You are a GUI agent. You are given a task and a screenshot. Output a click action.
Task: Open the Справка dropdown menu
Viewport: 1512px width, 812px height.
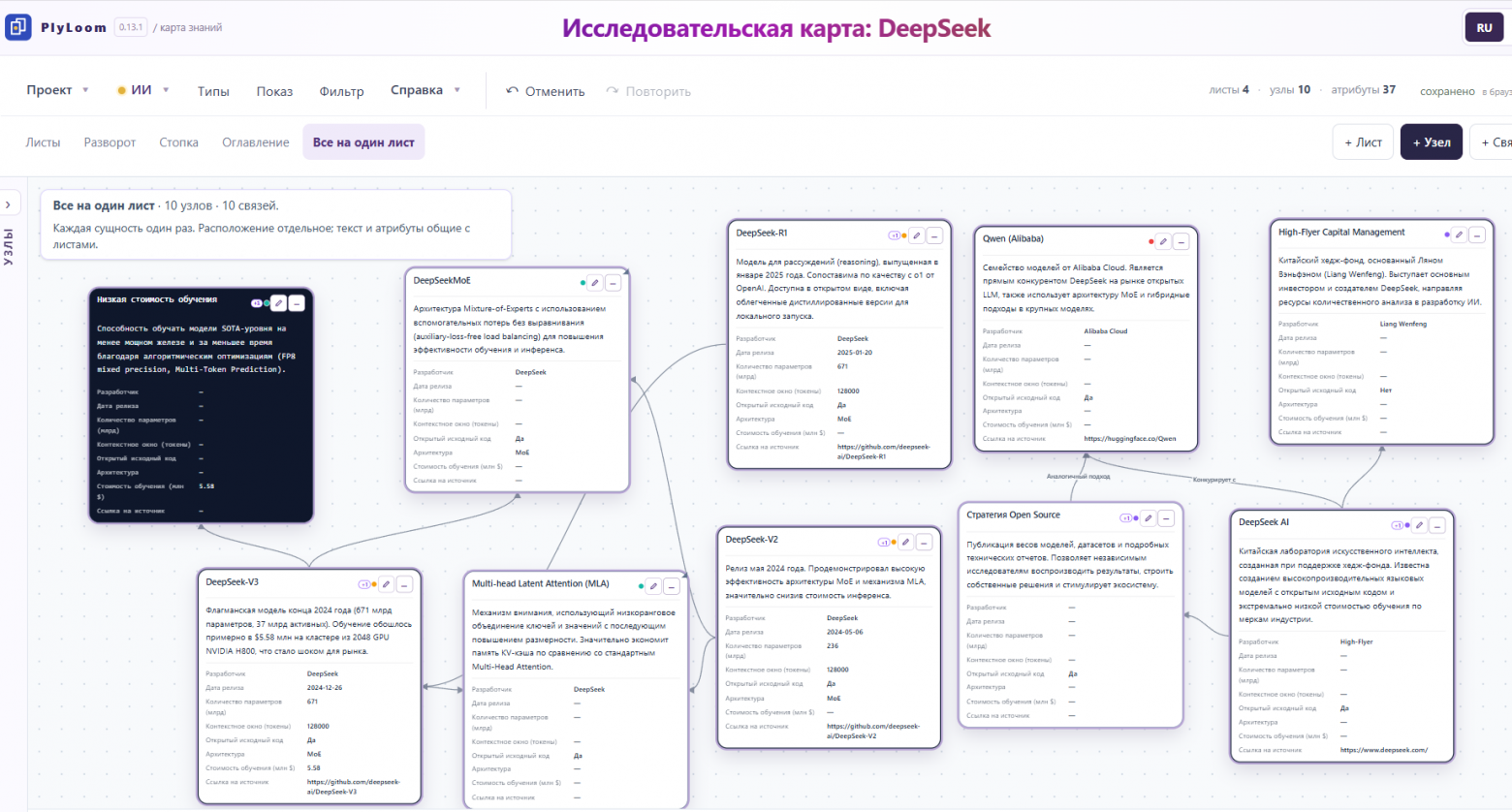pos(425,90)
